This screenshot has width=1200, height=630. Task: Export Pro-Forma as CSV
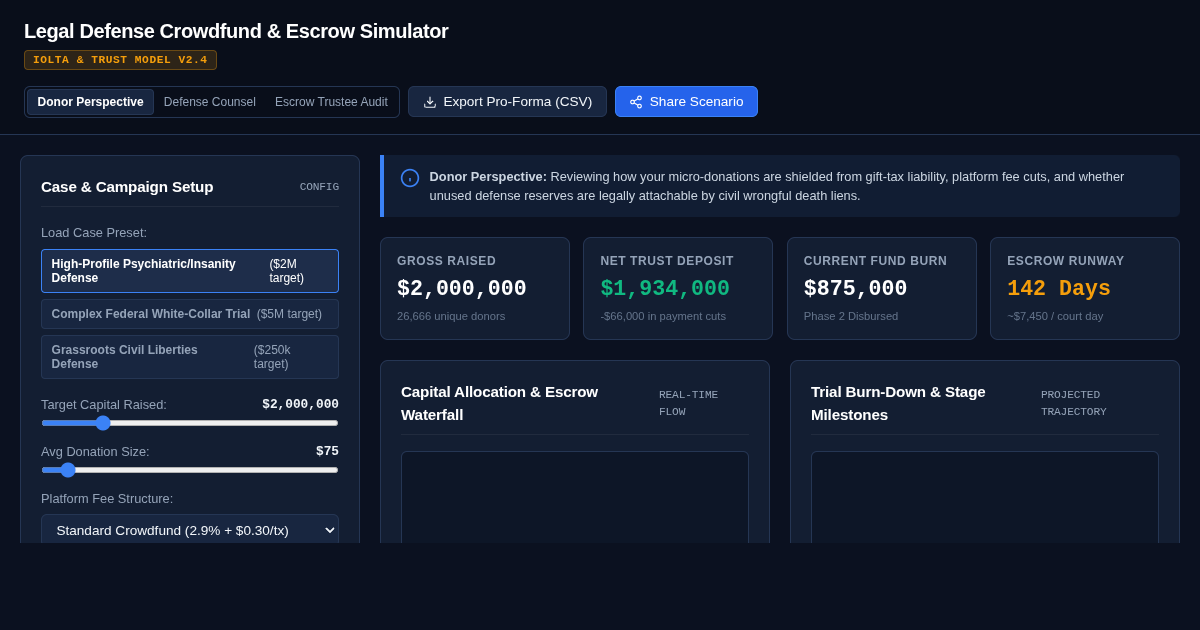pos(507,102)
